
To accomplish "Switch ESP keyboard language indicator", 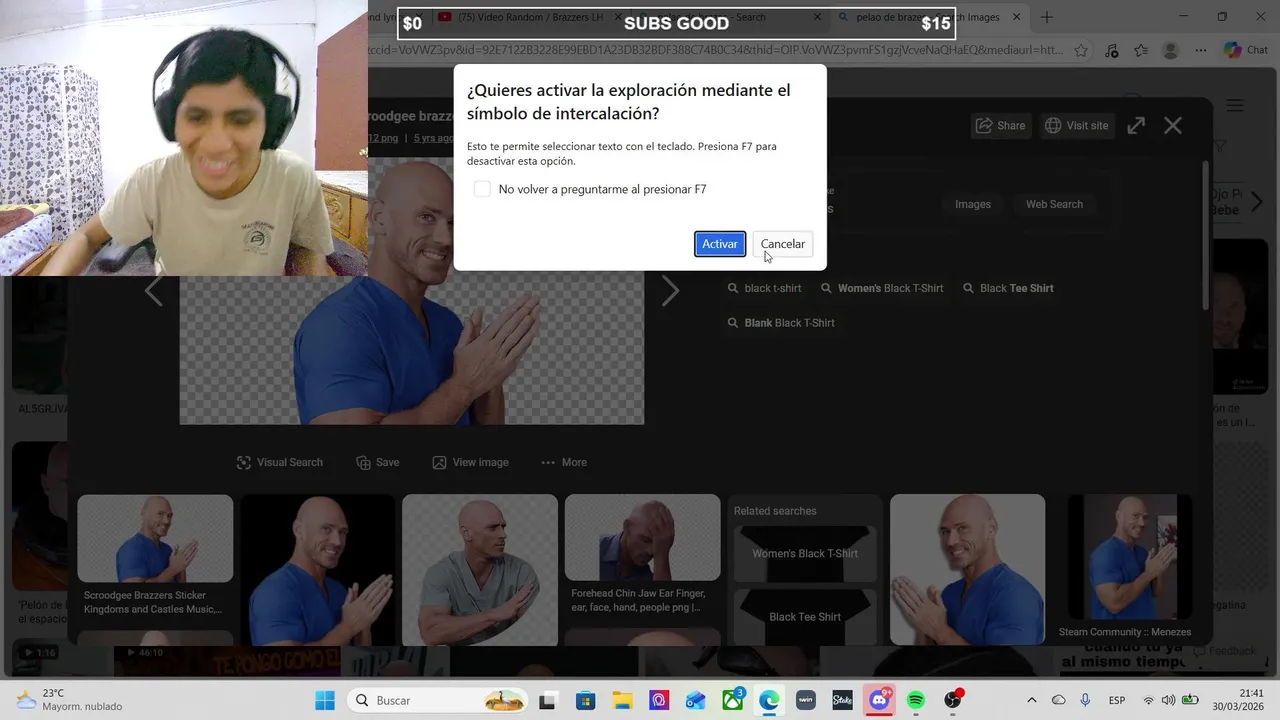I will pos(1117,700).
